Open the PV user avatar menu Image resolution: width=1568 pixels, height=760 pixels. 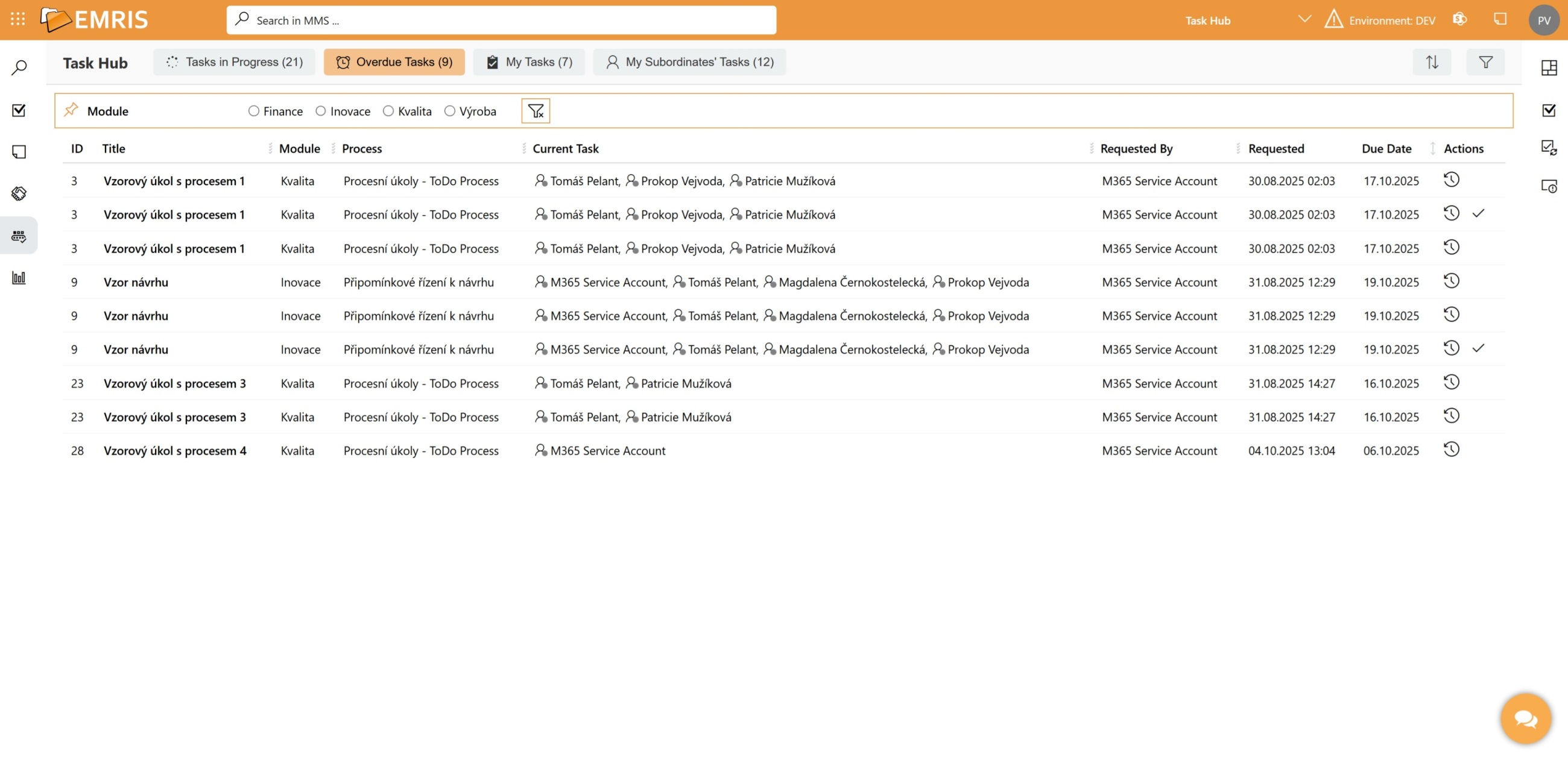click(1544, 20)
